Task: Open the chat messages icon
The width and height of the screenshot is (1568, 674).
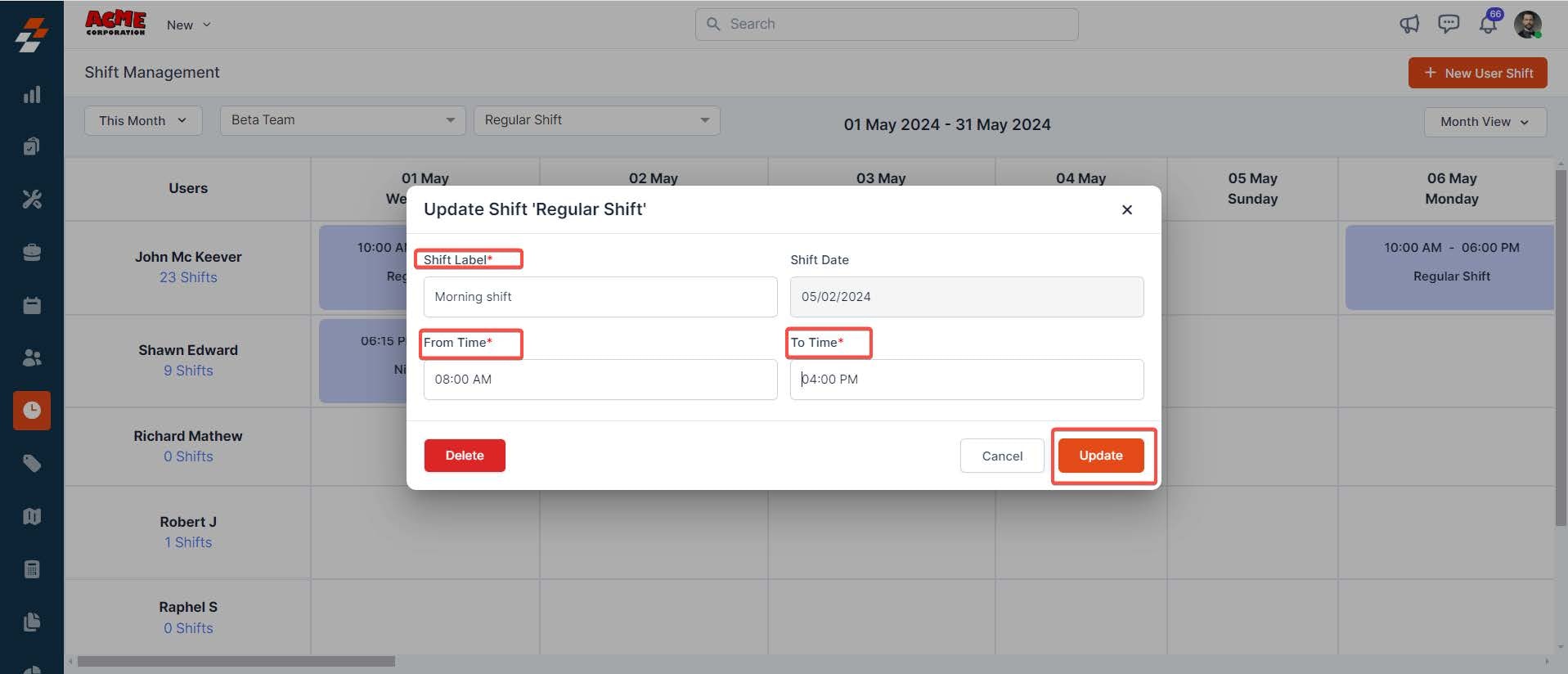Action: pyautogui.click(x=1449, y=24)
